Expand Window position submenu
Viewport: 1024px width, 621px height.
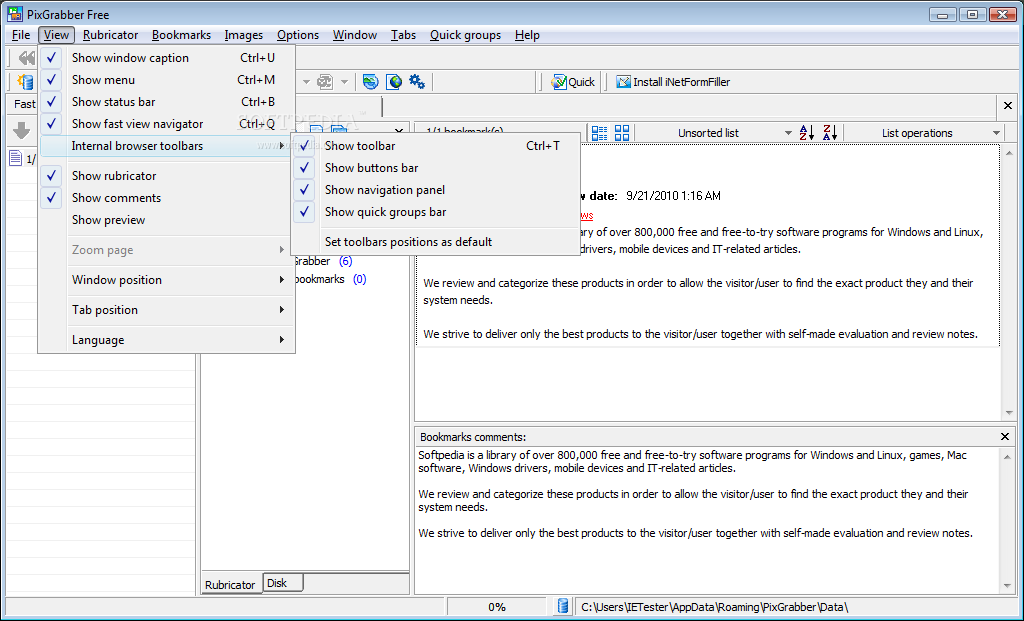[167, 279]
